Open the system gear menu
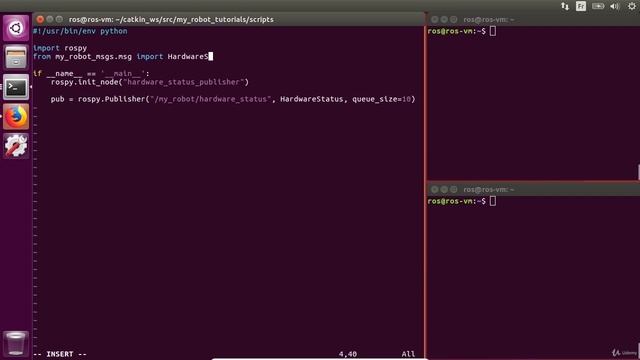 632,6
